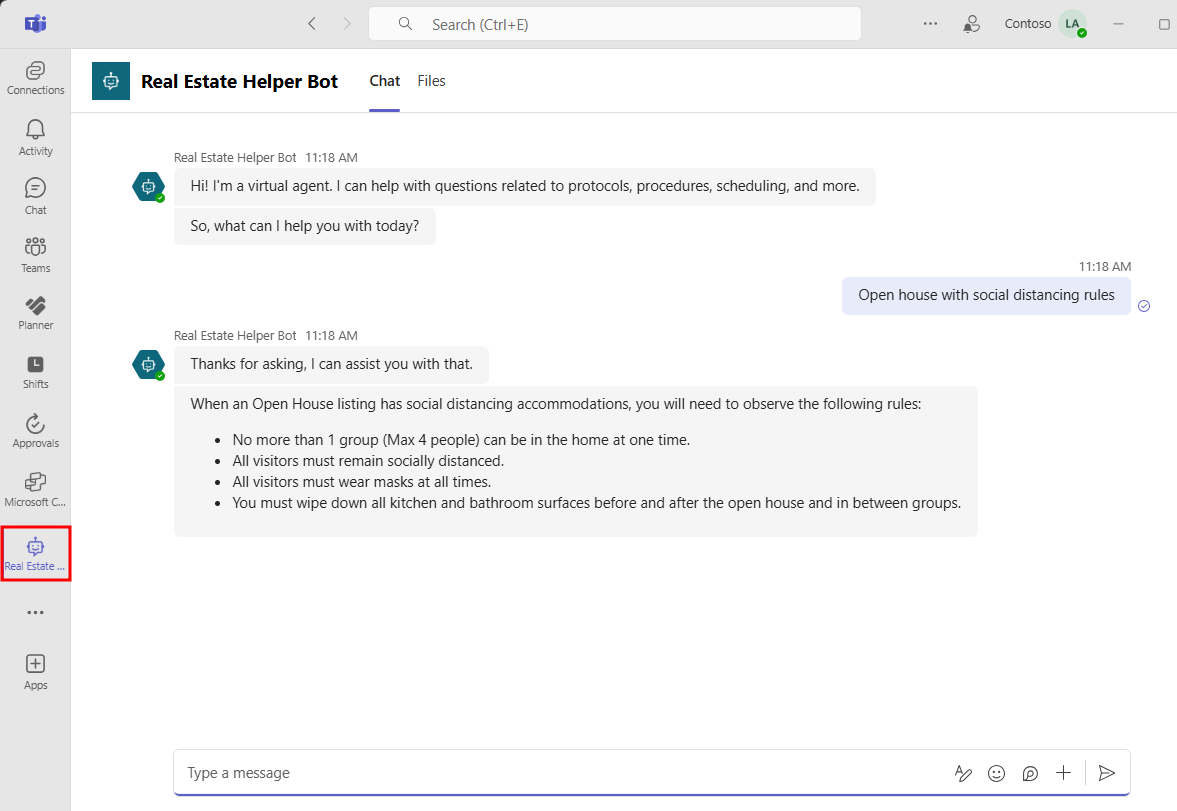Click the emoji picker icon
1177x811 pixels.
(x=996, y=773)
